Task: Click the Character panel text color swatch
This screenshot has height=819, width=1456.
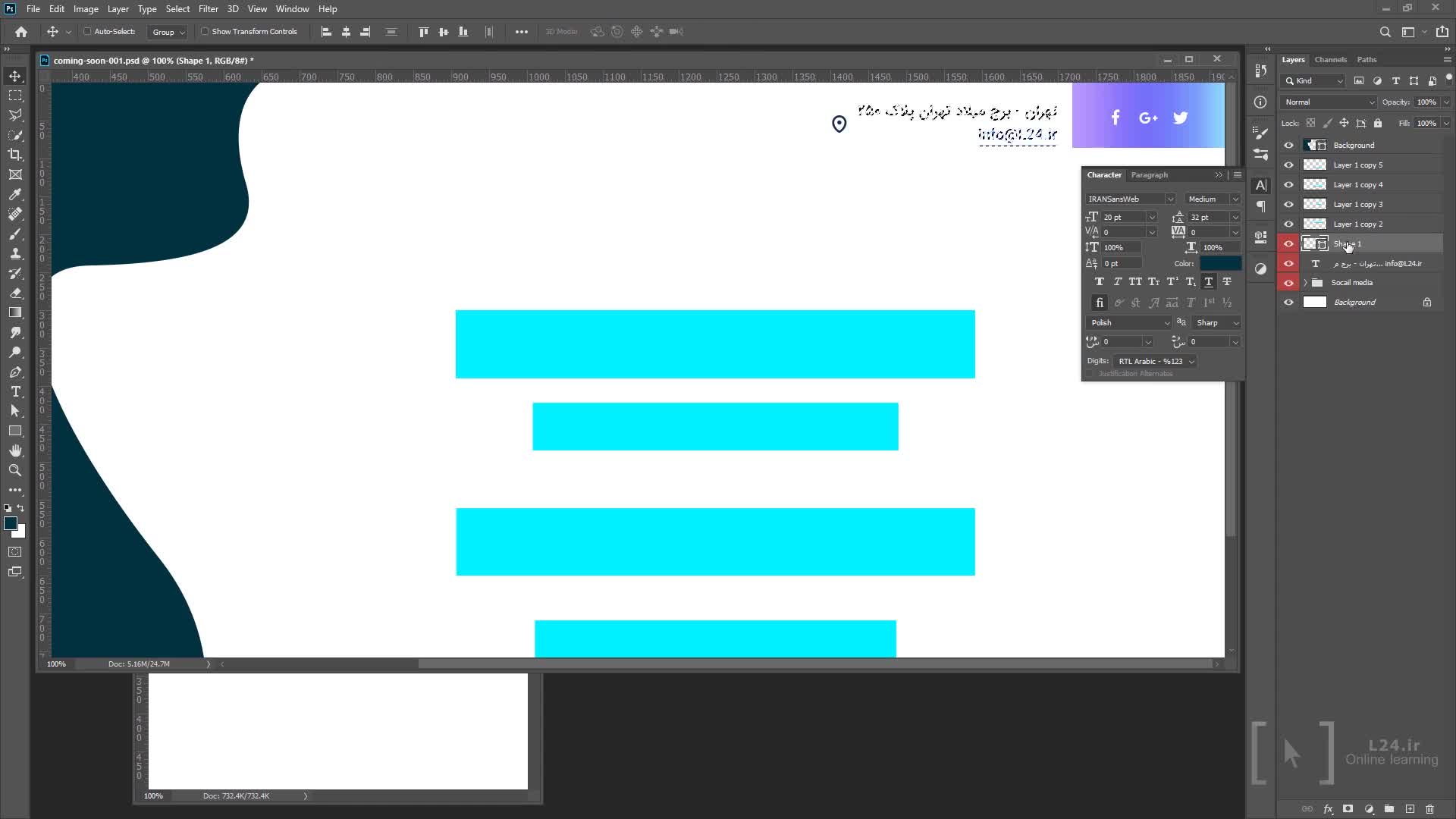Action: 1220,264
